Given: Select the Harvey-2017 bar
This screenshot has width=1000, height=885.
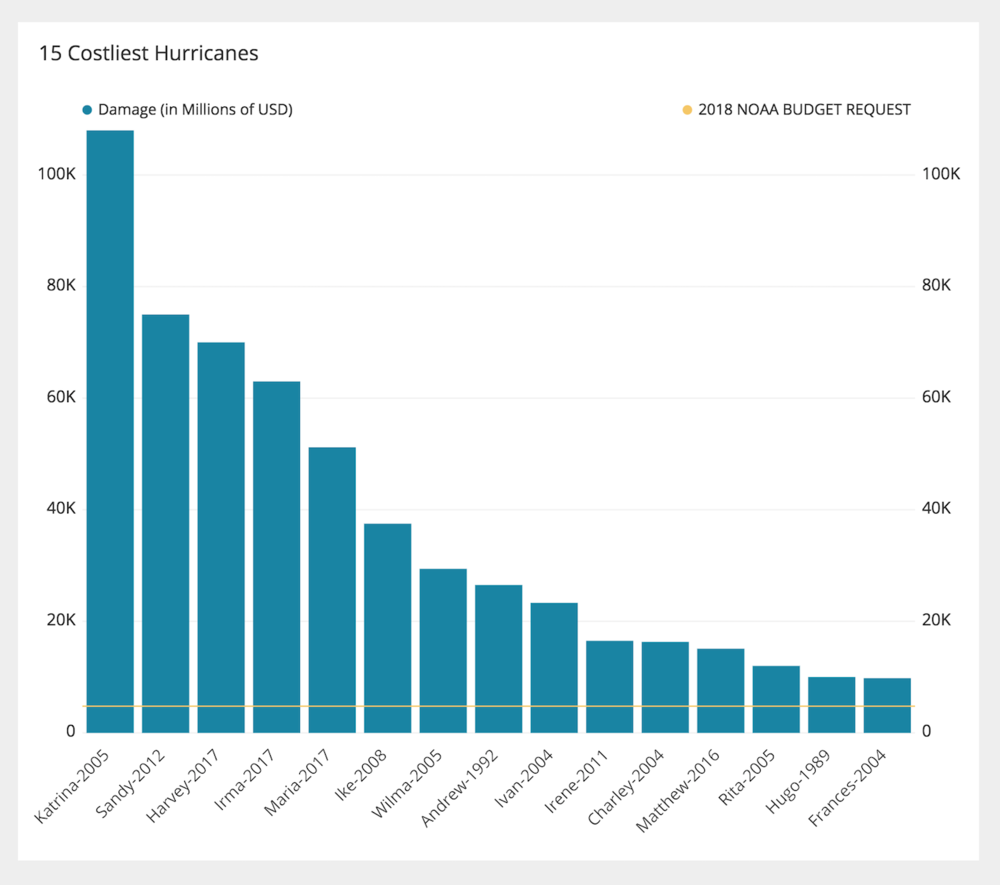Looking at the screenshot, I should point(221,538).
